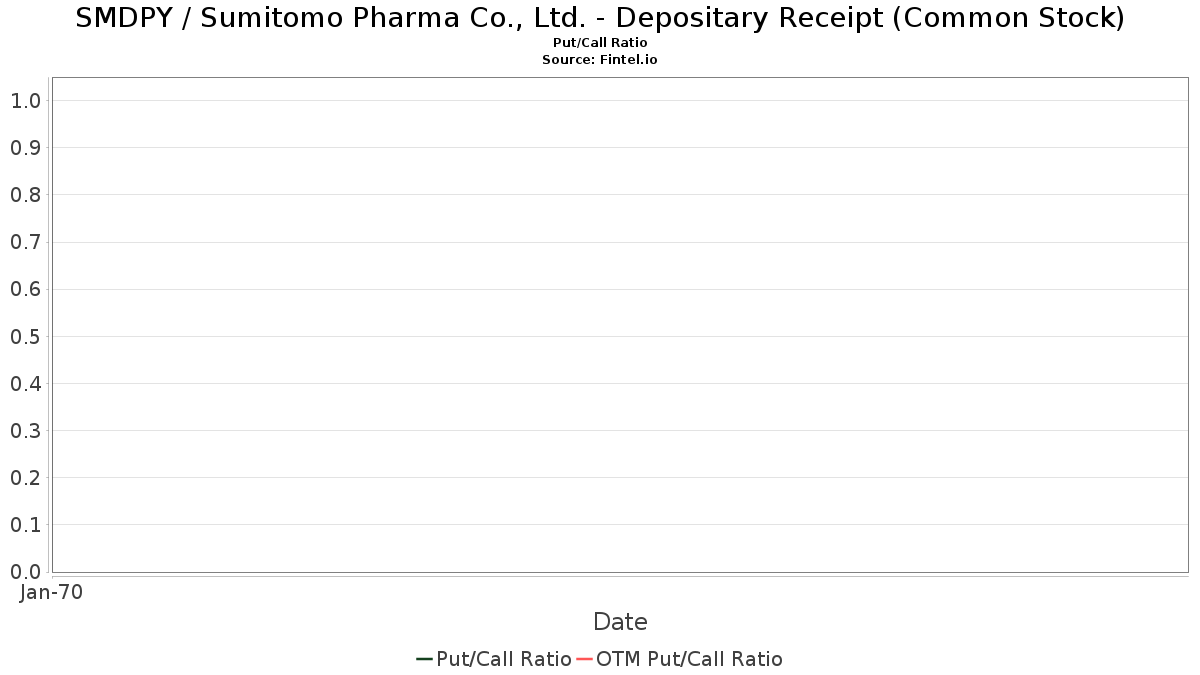The image size is (1200, 675).
Task: Click the 0.9 y-axis label
Action: coord(25,147)
